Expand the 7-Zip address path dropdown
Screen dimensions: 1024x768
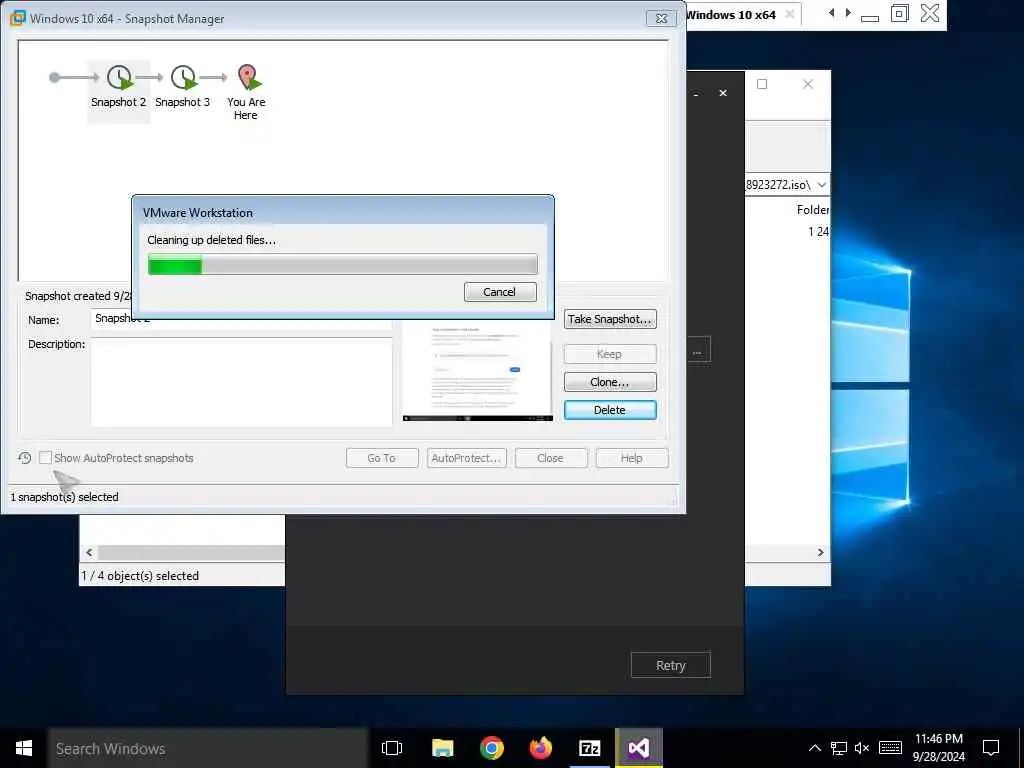pos(822,185)
